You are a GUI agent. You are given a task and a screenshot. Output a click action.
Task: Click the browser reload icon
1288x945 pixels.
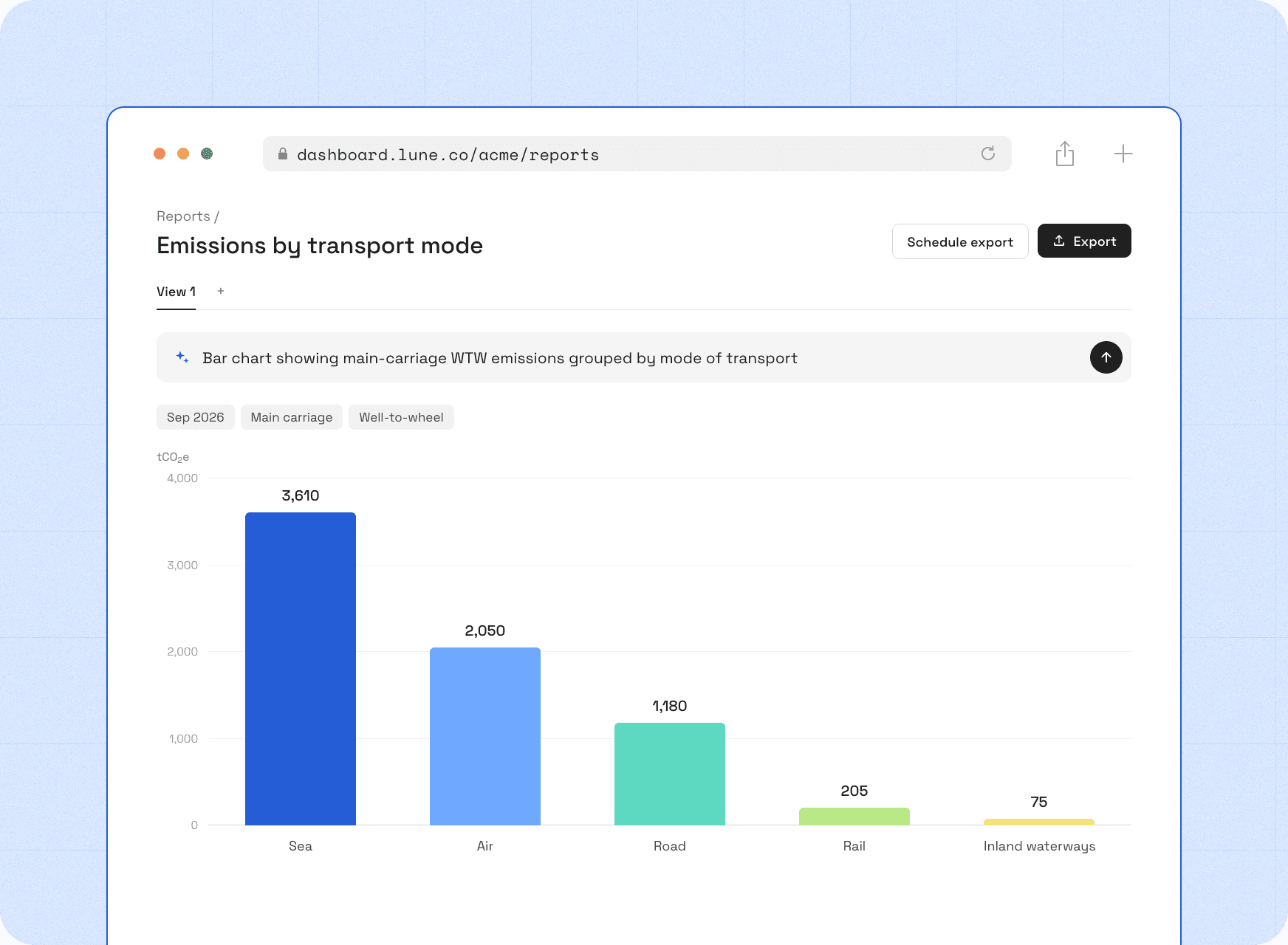988,154
